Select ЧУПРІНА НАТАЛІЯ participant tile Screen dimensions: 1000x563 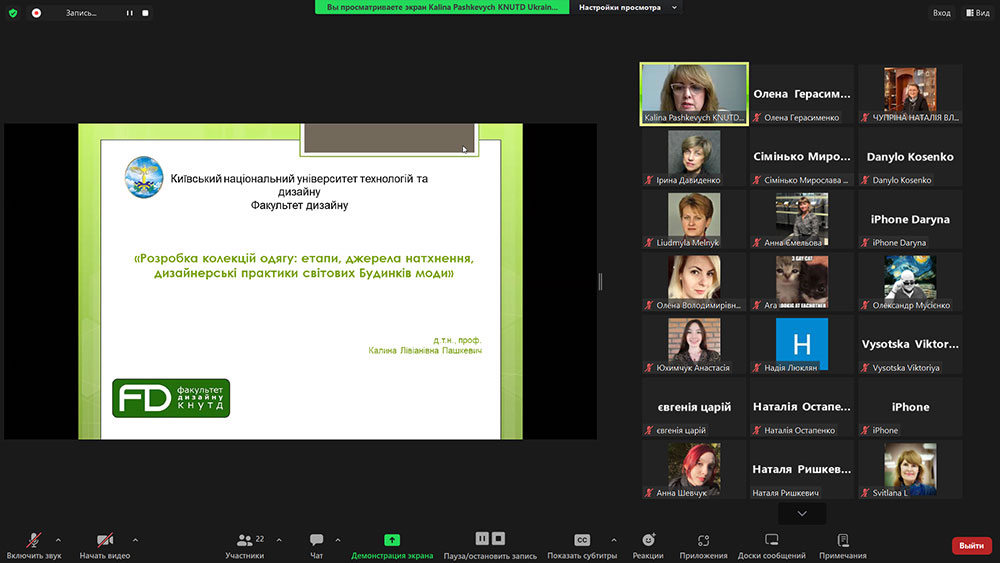[910, 94]
